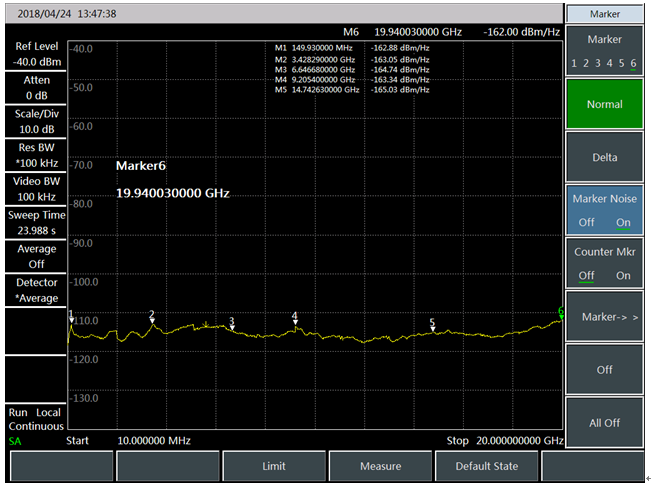
Task: Click marker 5 triangle on the trace
Action: click(433, 329)
